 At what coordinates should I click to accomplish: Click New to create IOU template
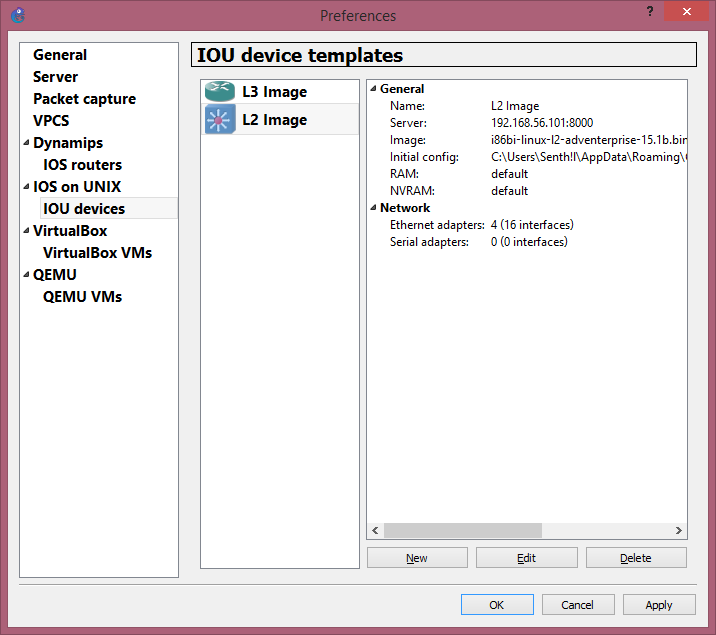coord(417,558)
